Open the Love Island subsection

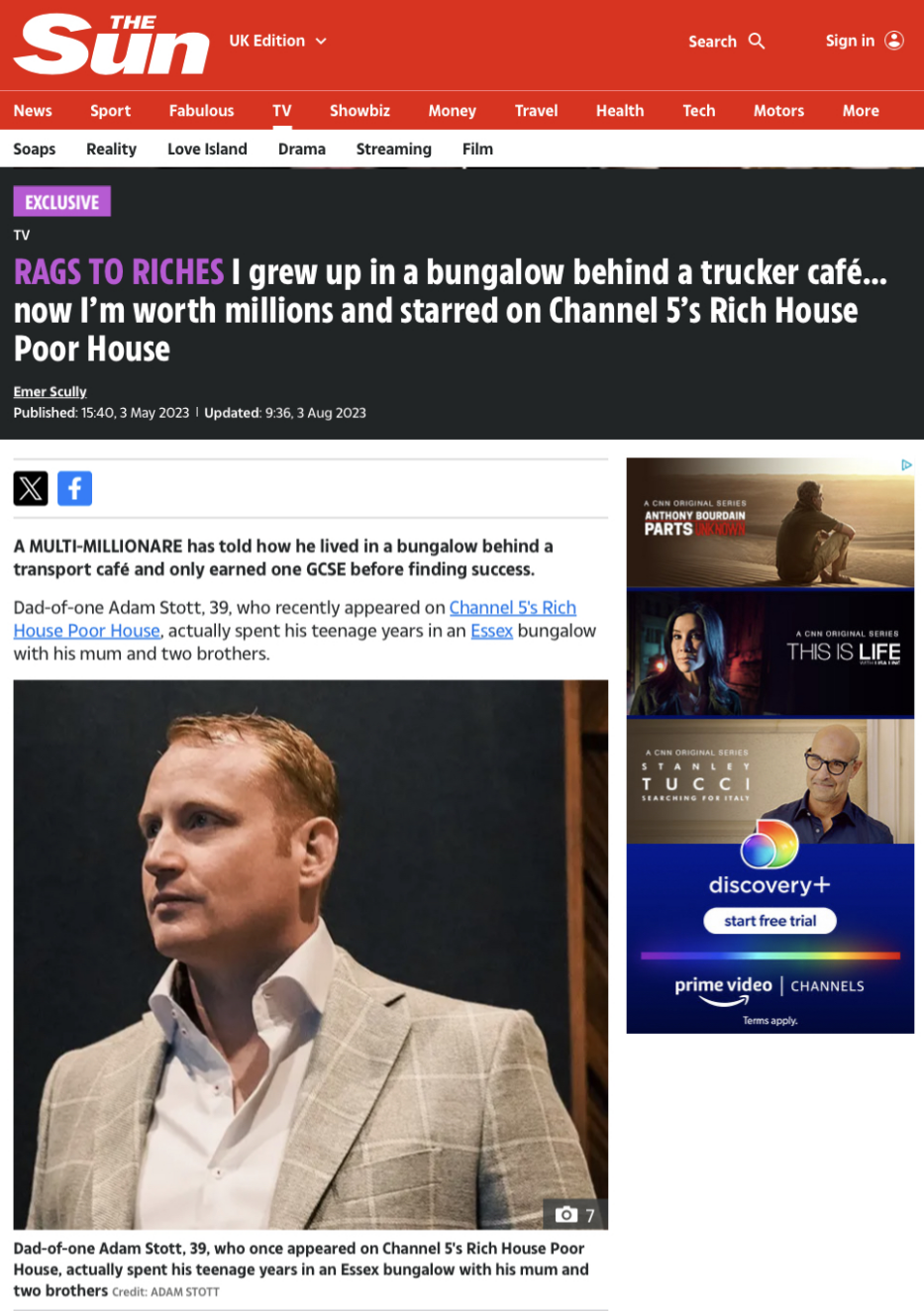tap(207, 149)
